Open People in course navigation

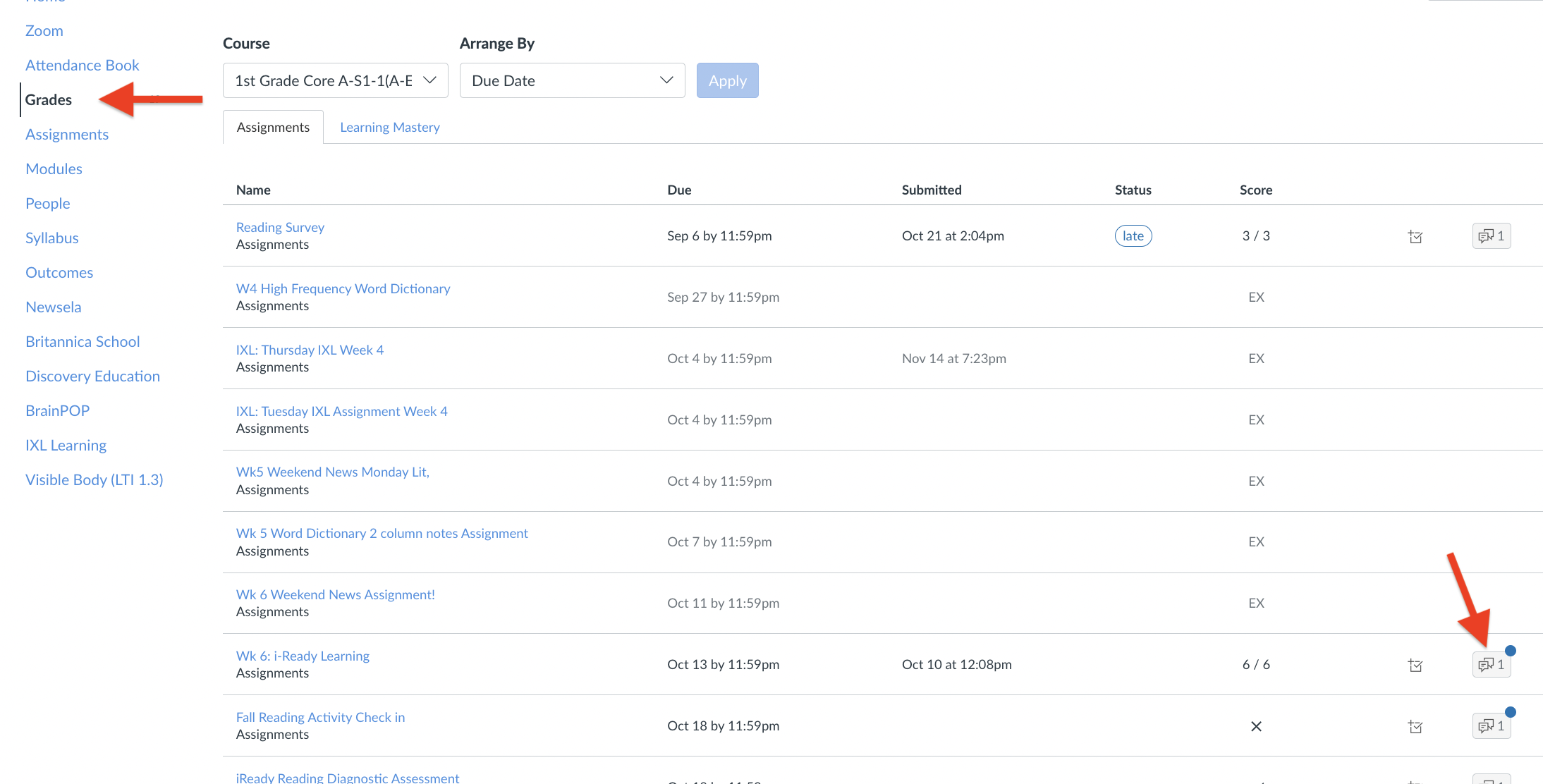(48, 204)
